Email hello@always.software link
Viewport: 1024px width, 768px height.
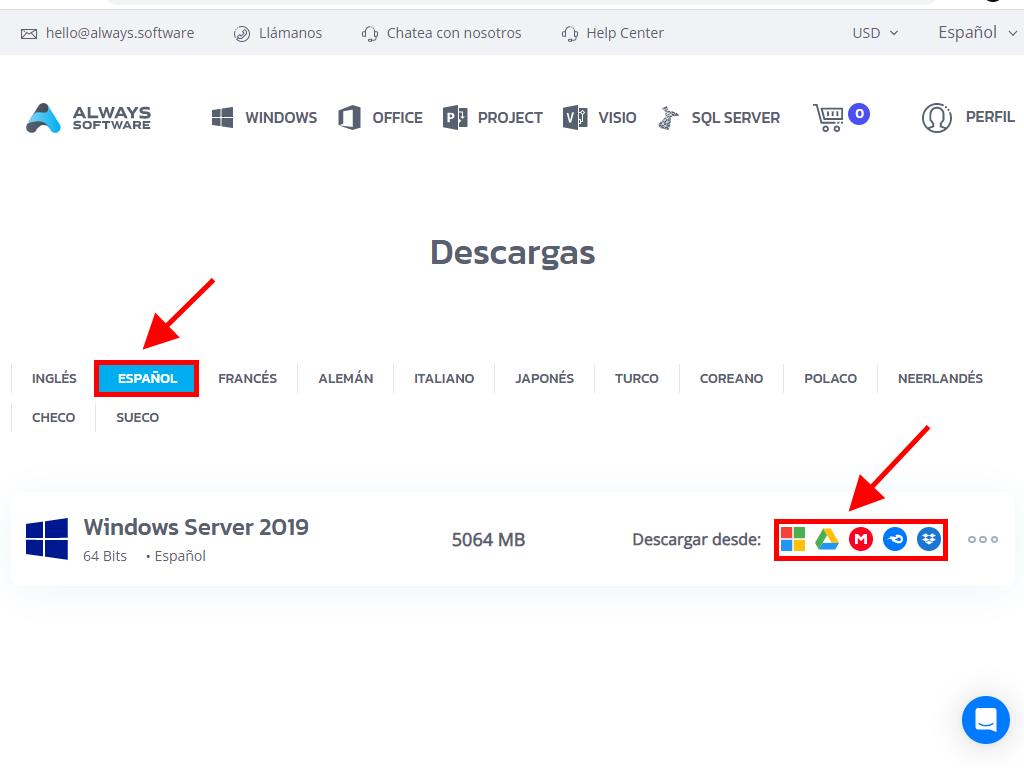point(107,33)
